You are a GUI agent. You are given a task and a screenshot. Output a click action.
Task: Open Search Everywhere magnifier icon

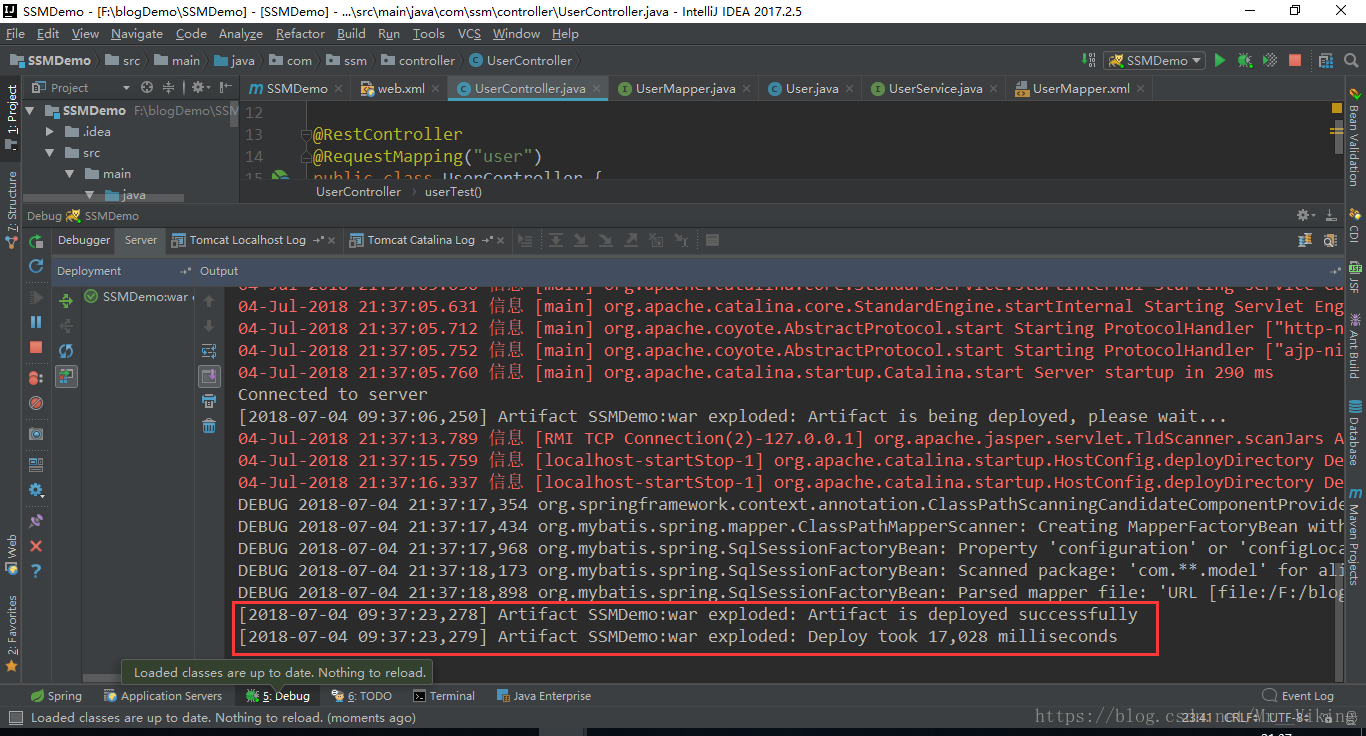[x=1352, y=60]
